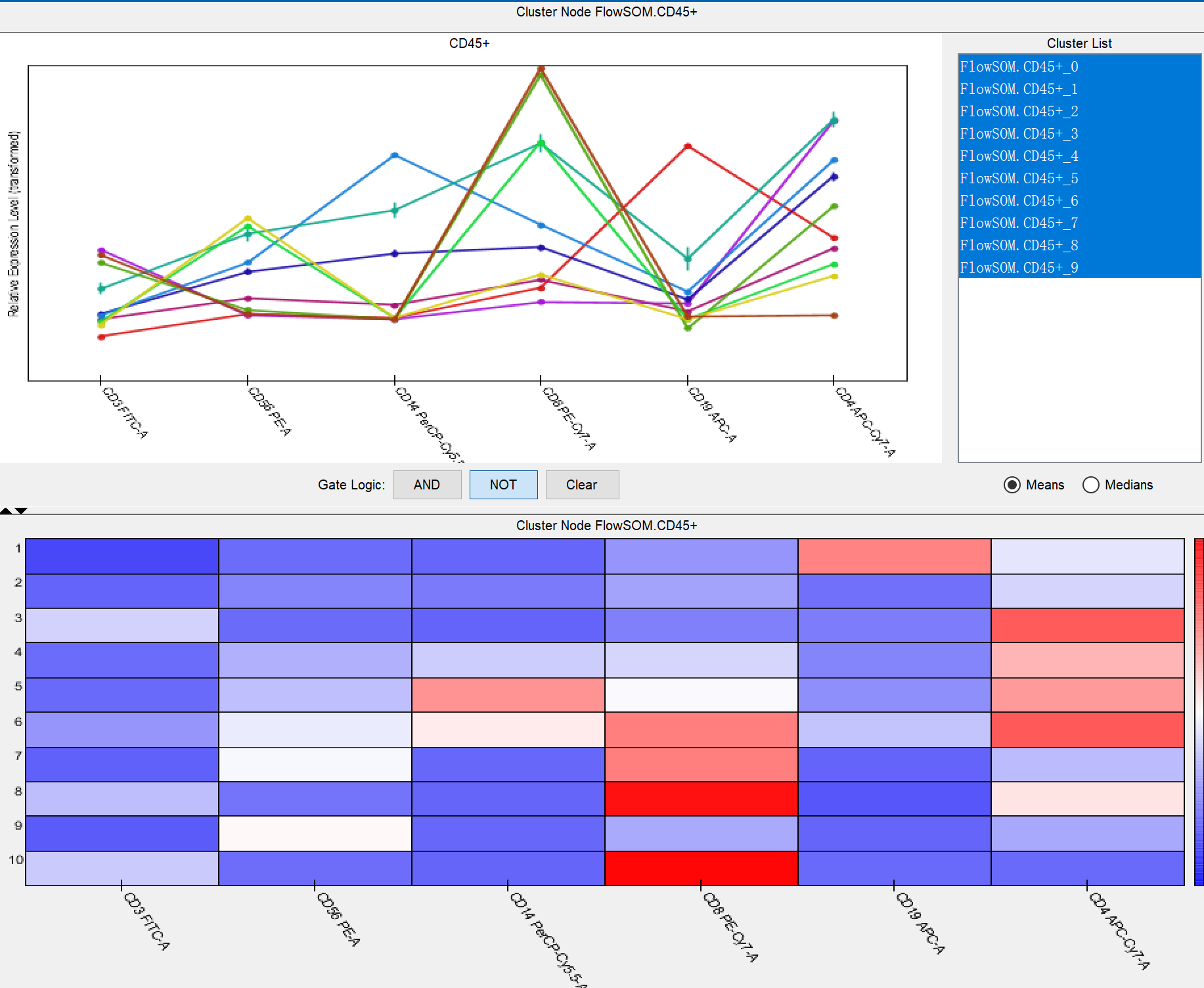The image size is (1204, 988).
Task: Switch to the Medians radio option
Action: 1090,485
